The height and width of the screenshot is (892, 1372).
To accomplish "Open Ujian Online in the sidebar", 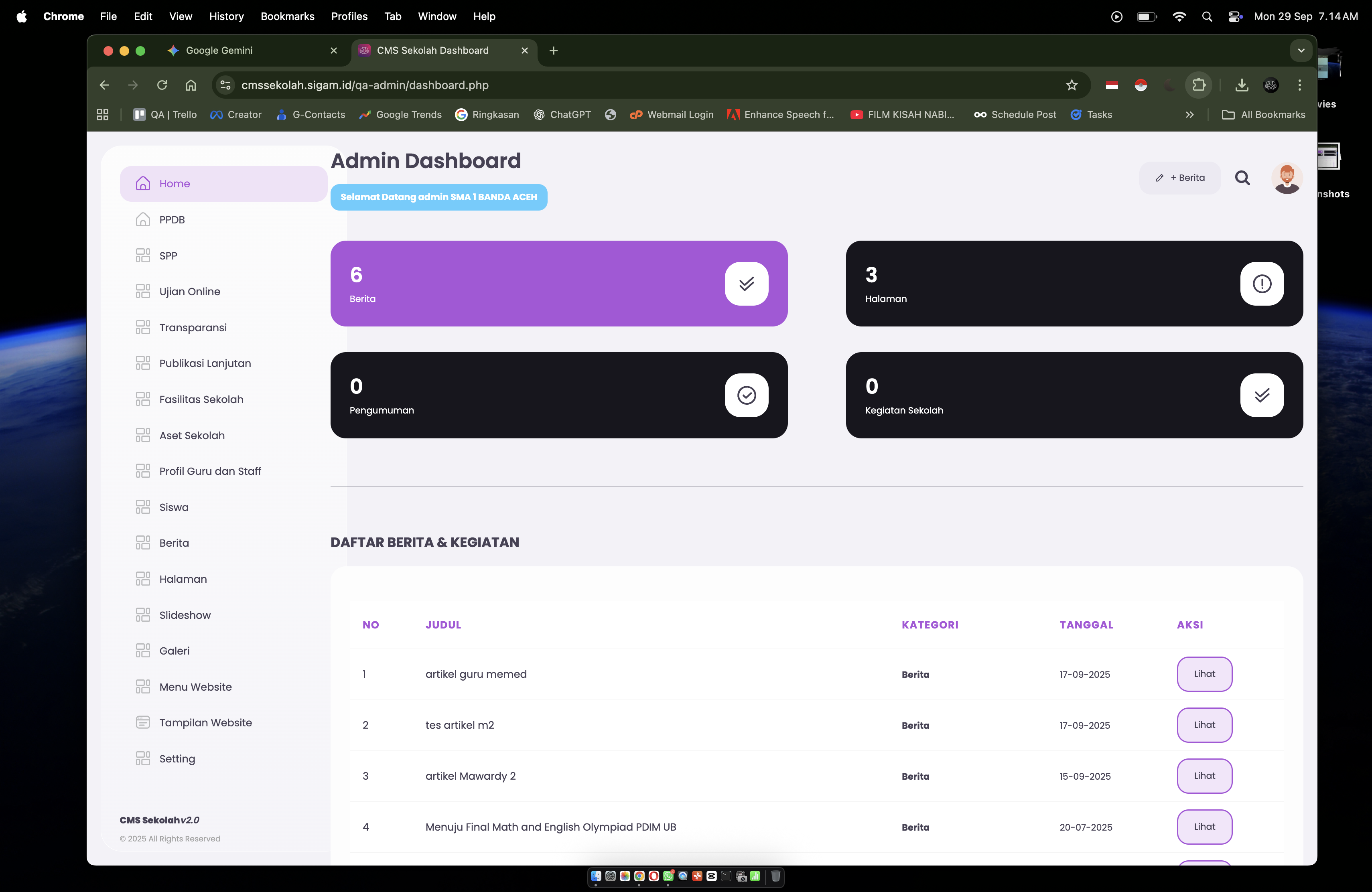I will click(x=190, y=292).
